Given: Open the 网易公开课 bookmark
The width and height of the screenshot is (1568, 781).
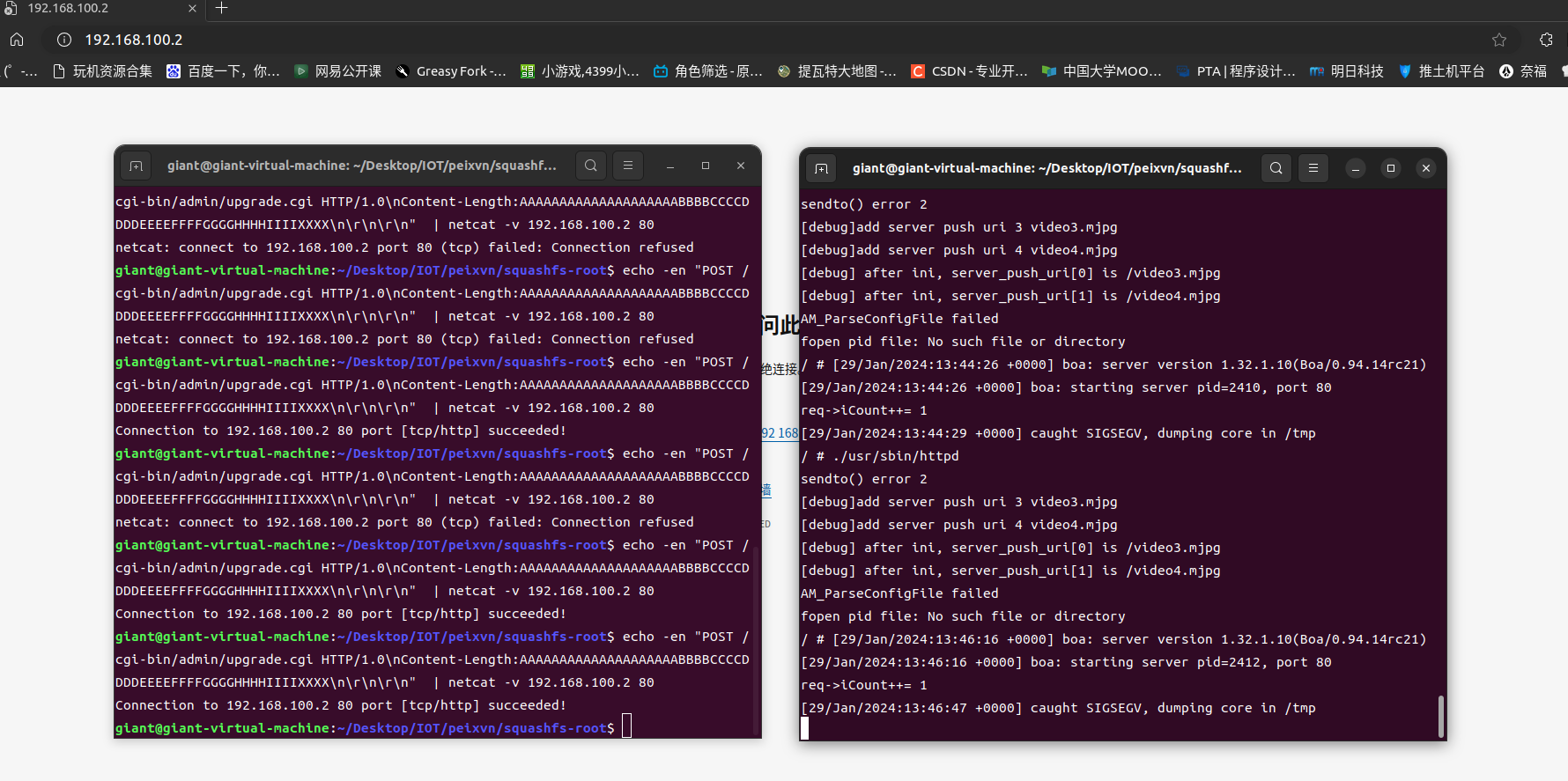Looking at the screenshot, I should click(x=338, y=71).
